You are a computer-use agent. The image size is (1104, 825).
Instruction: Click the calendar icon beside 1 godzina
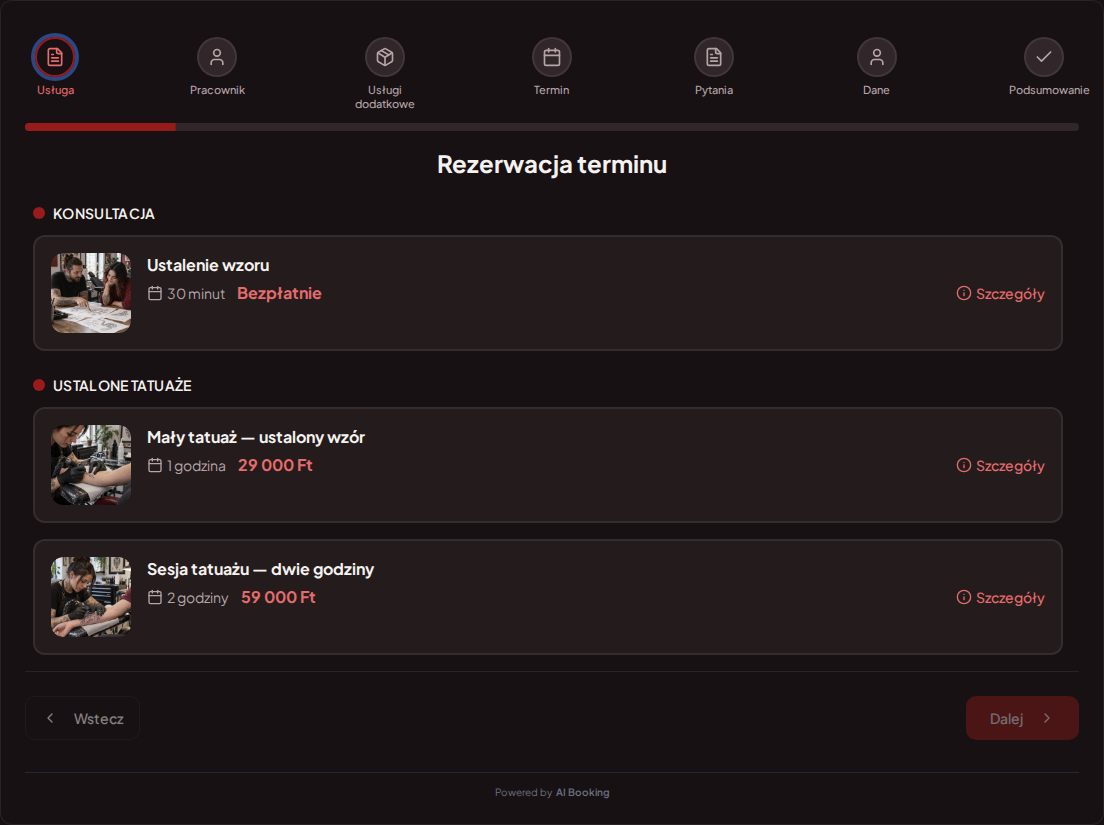(155, 465)
